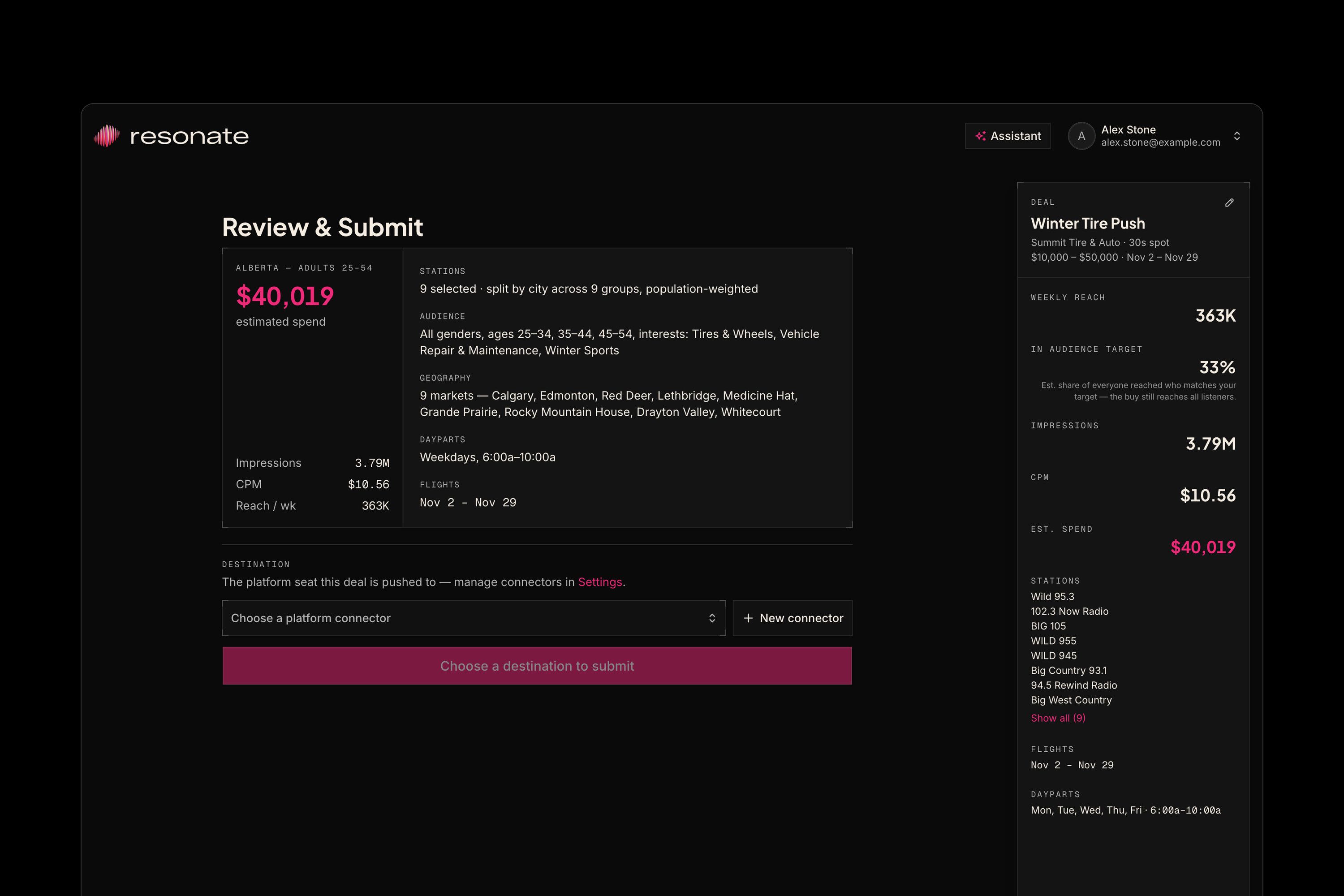Click the resonate waveform logo icon
The image size is (1344, 896).
click(107, 136)
